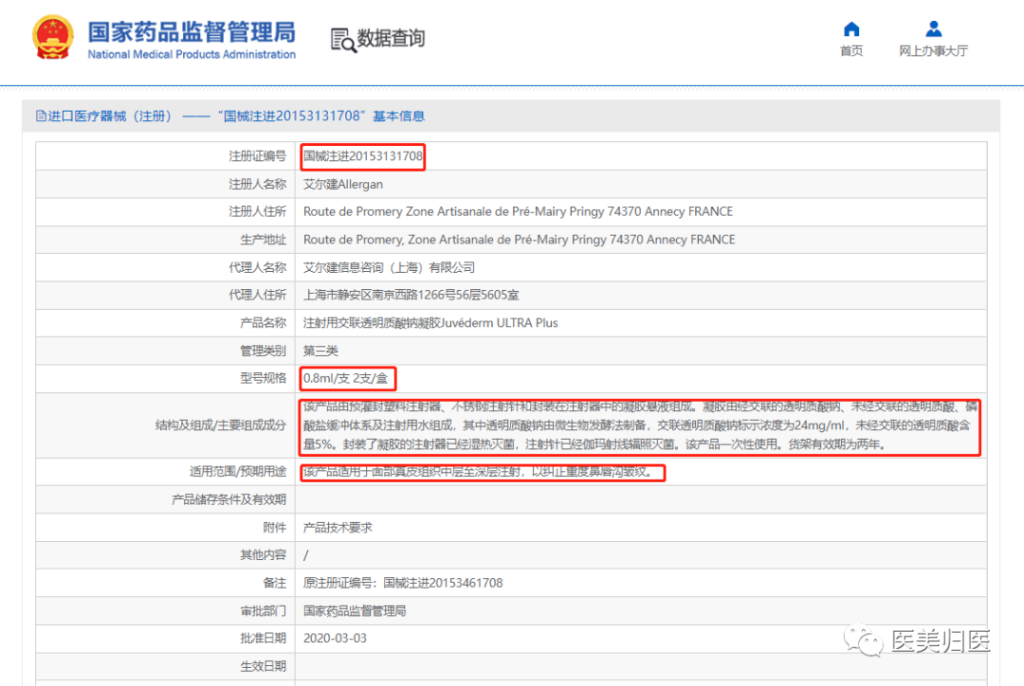1024x686 pixels.
Task: Click the 产品名称 label
Action: click(263, 323)
